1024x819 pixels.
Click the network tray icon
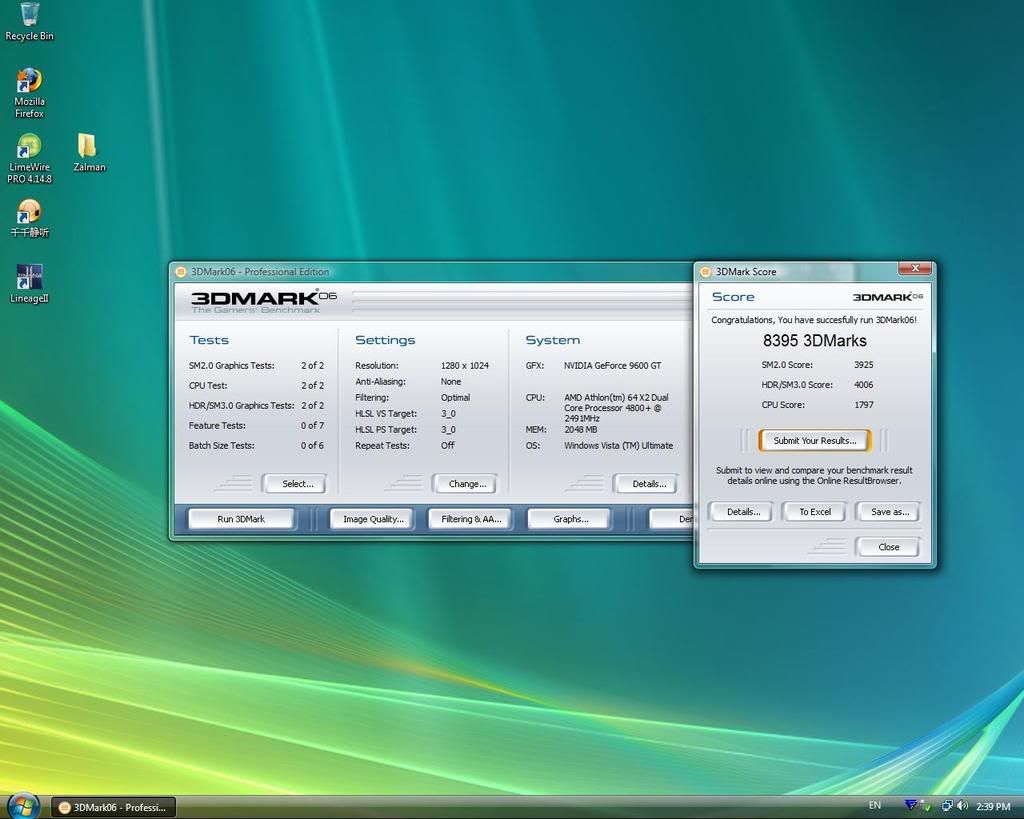click(946, 806)
